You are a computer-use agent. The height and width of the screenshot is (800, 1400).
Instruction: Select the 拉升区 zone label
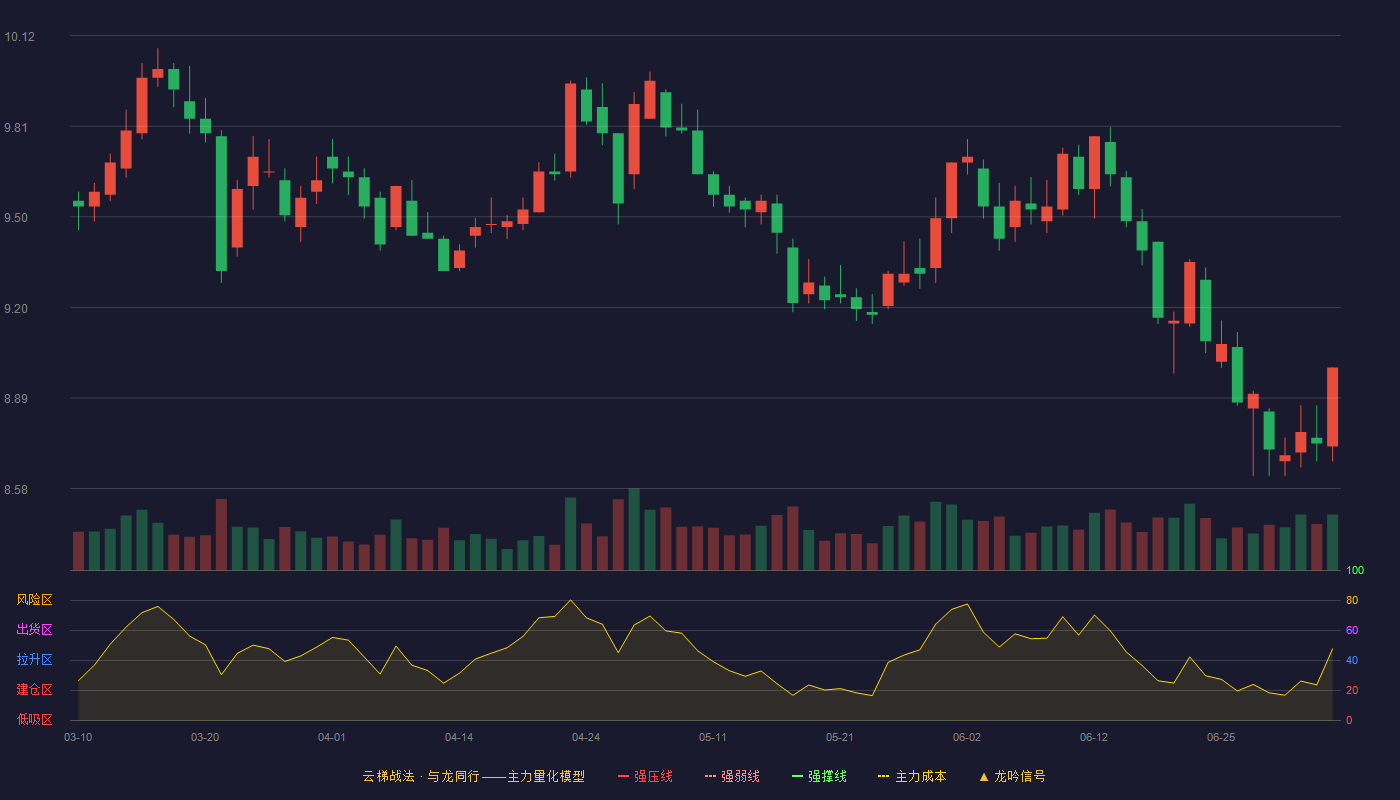[34, 660]
